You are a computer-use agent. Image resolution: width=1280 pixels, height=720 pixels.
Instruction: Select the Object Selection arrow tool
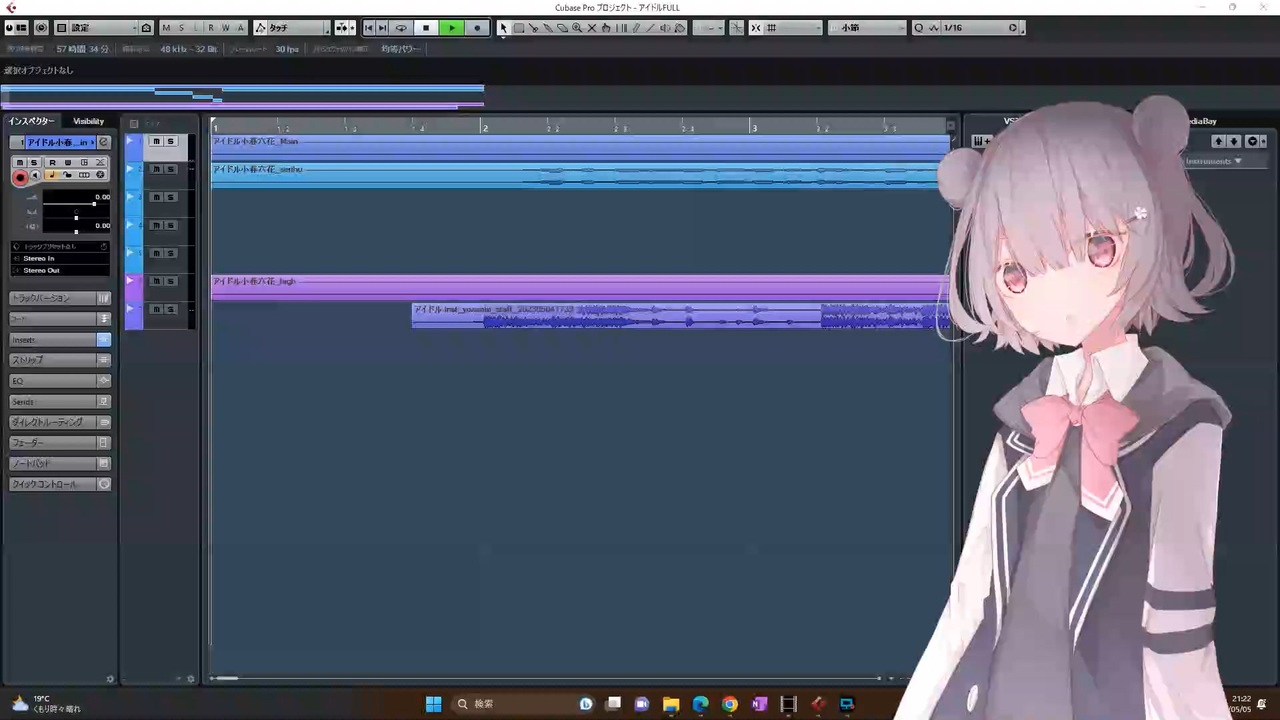503,28
